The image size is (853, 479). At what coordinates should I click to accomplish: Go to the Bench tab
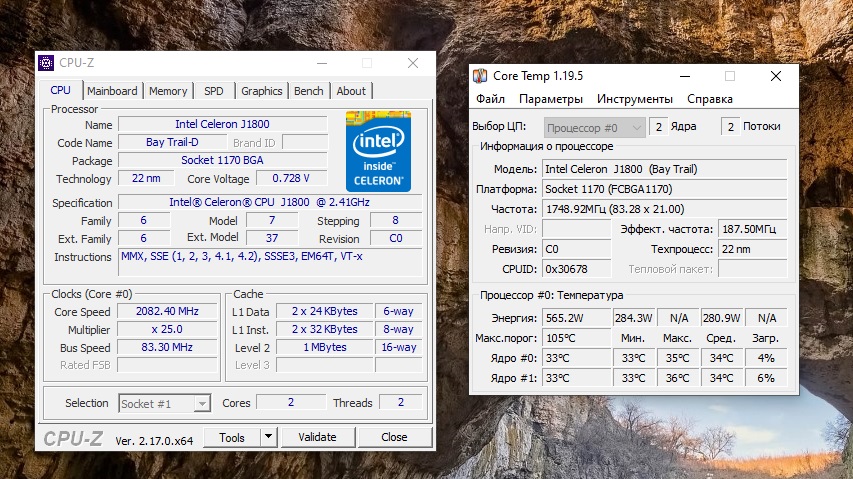coord(308,91)
